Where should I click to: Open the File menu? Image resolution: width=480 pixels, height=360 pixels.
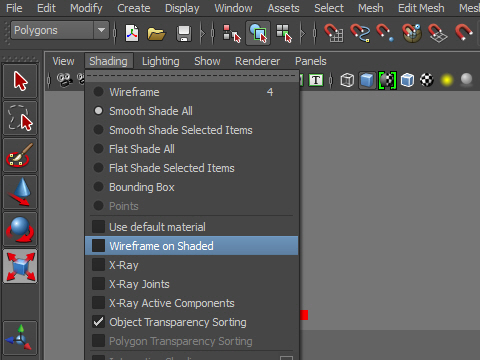(14, 8)
